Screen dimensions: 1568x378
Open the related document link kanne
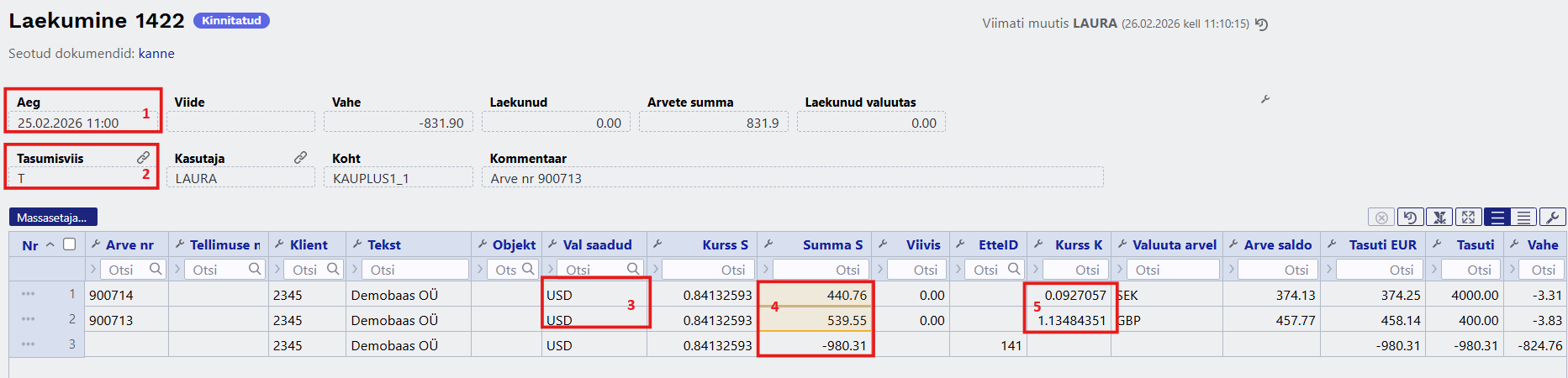(x=156, y=54)
